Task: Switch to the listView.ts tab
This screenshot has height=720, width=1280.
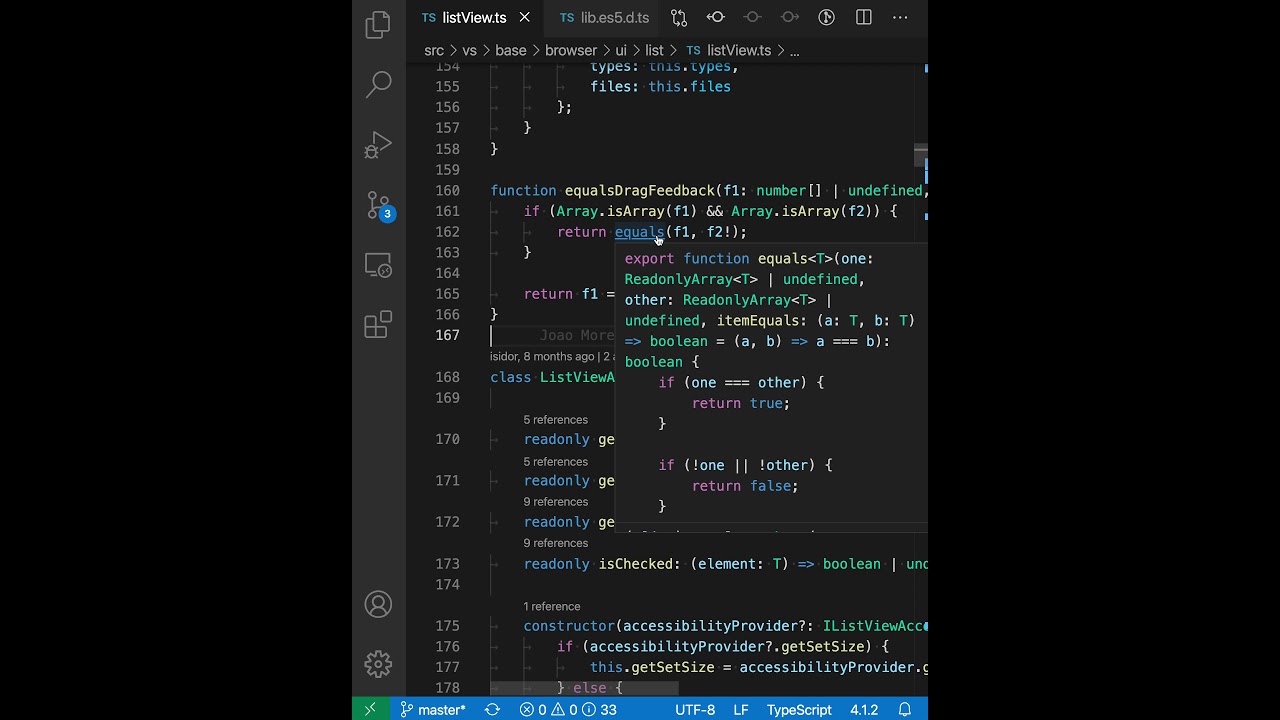Action: 475,17
